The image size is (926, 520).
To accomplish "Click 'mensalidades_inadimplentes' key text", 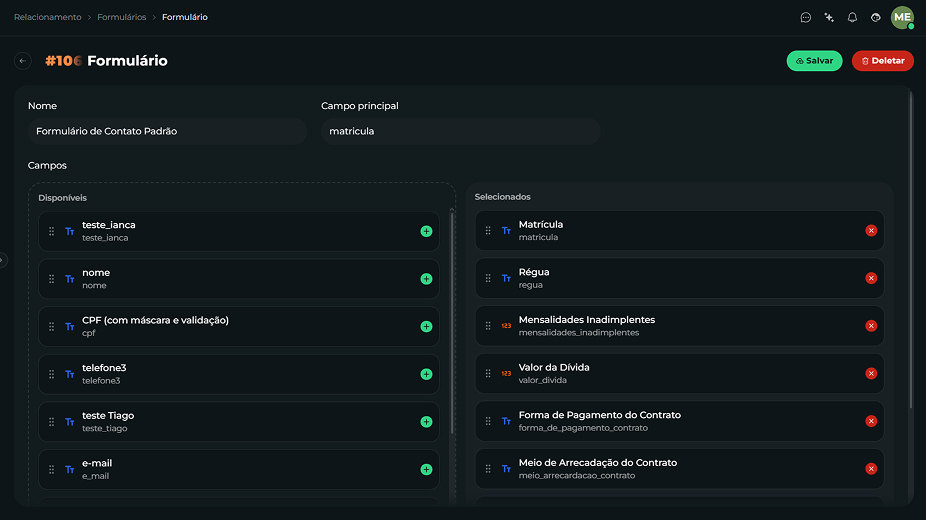I will tap(579, 333).
